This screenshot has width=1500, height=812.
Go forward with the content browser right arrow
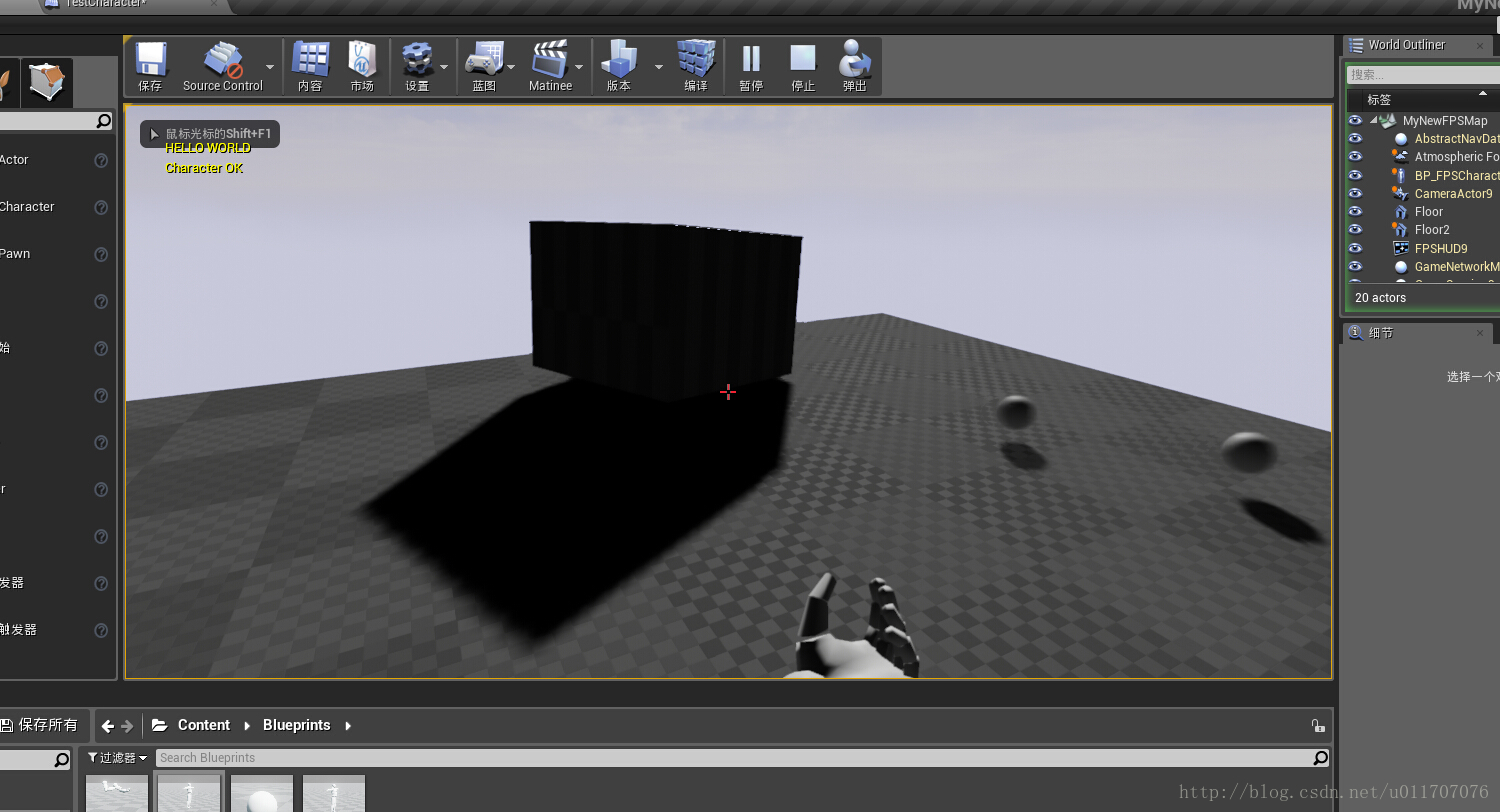127,726
